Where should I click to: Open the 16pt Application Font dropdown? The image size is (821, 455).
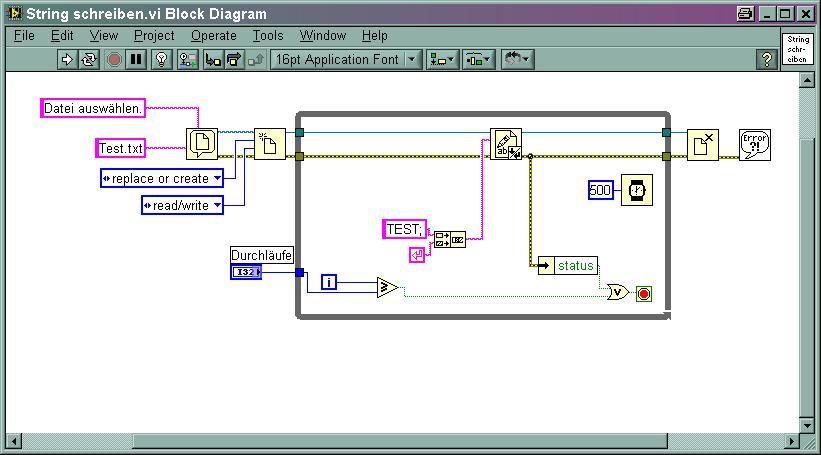coord(346,60)
